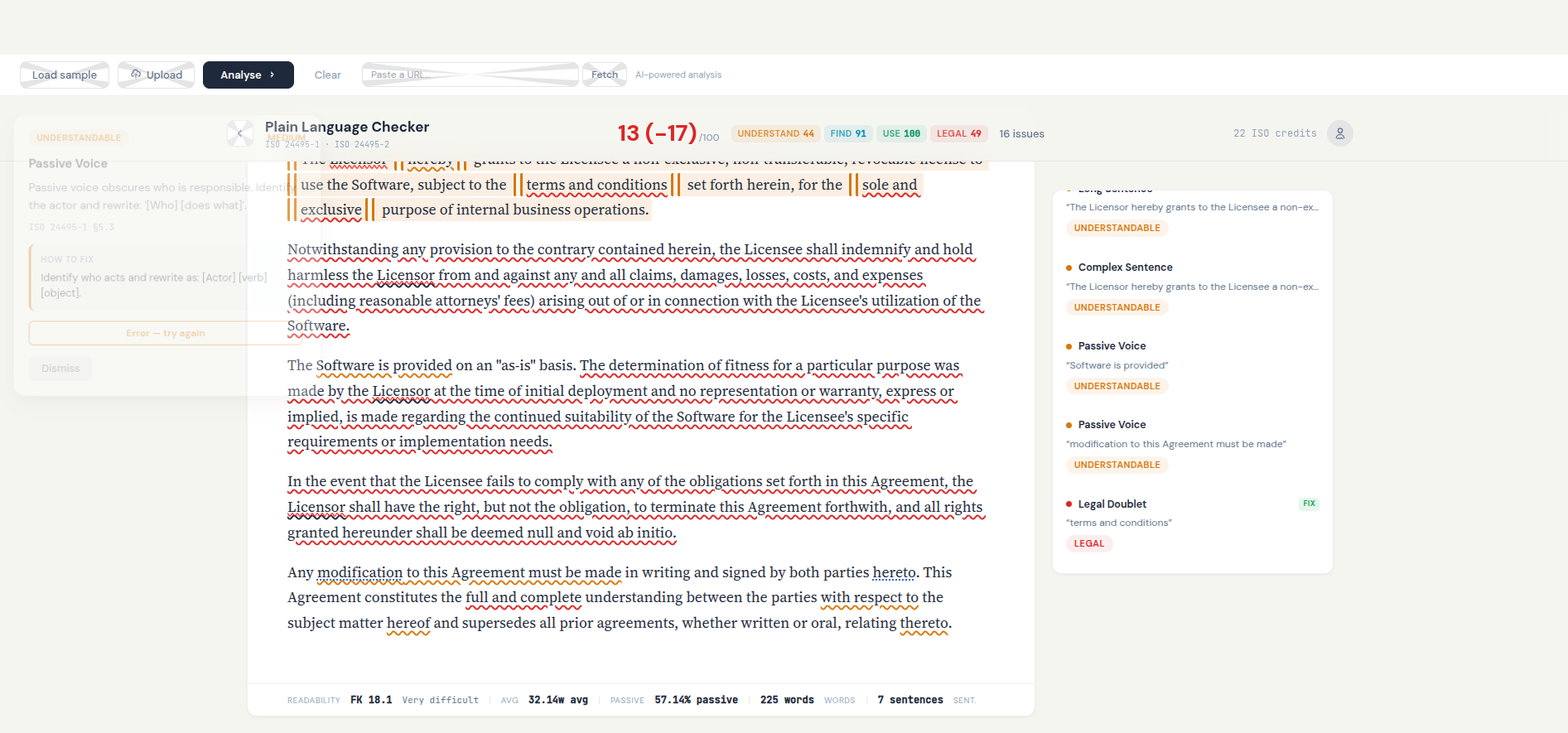Click the AI-powered analysis label
The image size is (1568, 733).
click(678, 75)
